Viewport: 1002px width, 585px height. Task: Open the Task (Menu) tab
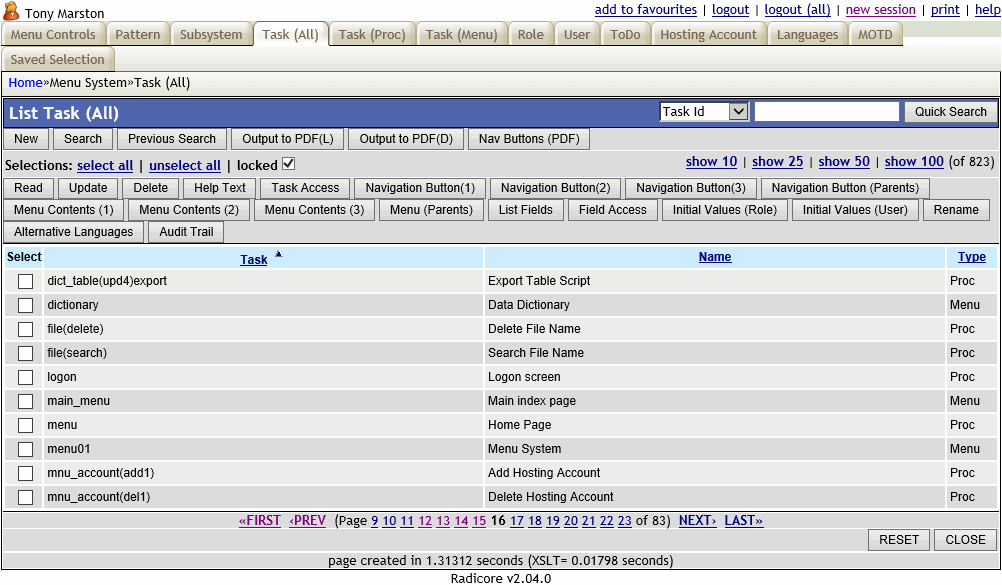461,34
